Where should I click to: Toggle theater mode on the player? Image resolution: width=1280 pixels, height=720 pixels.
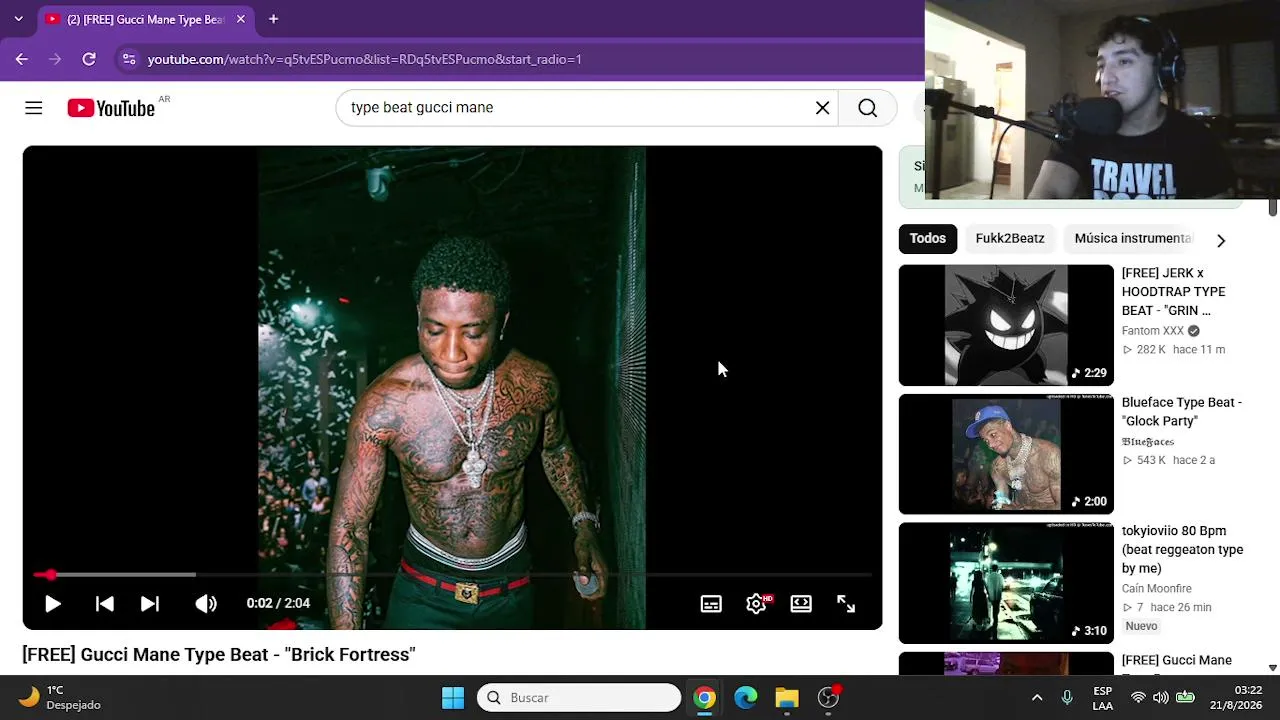[801, 604]
